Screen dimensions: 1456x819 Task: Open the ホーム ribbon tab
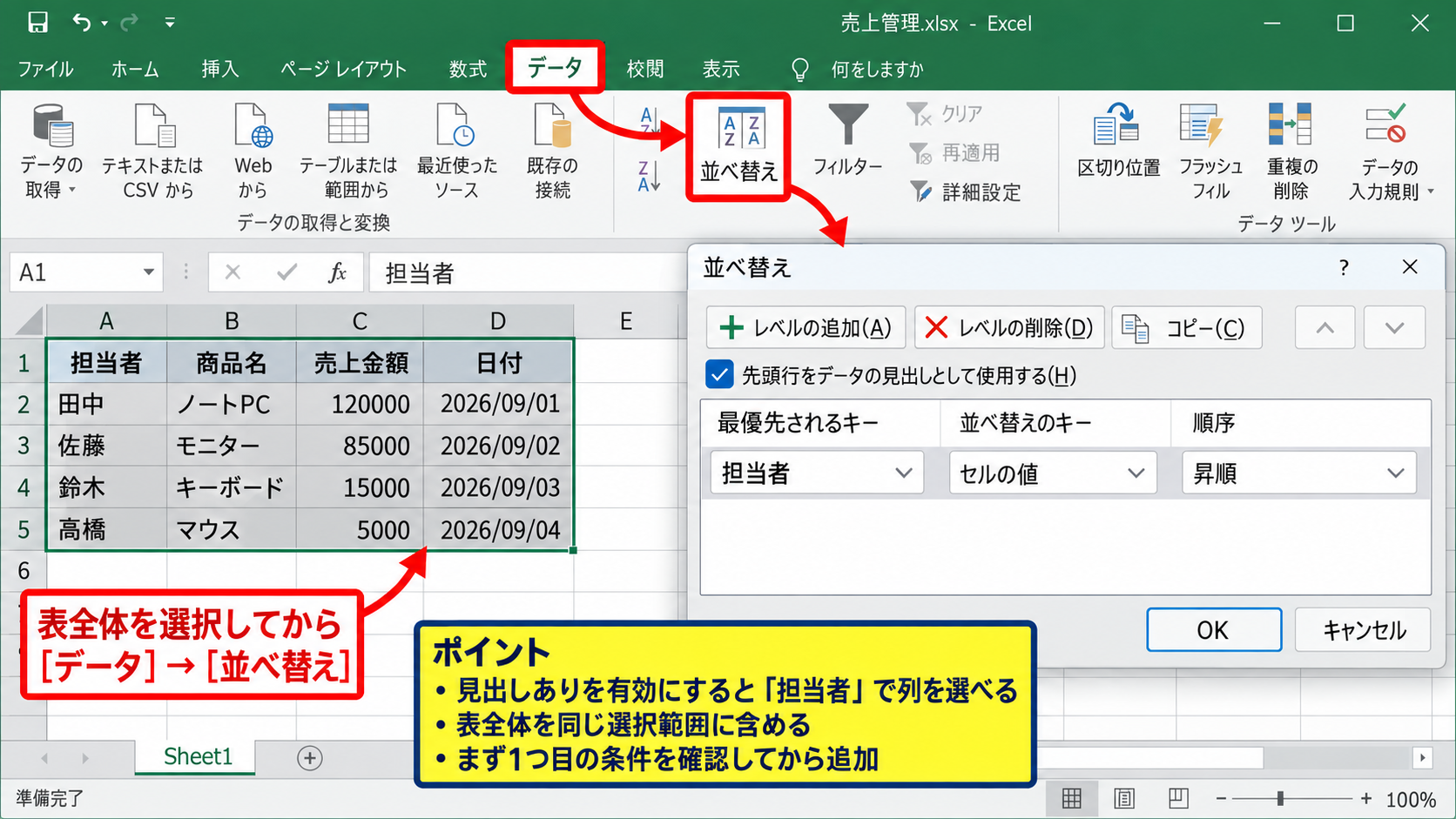(135, 69)
